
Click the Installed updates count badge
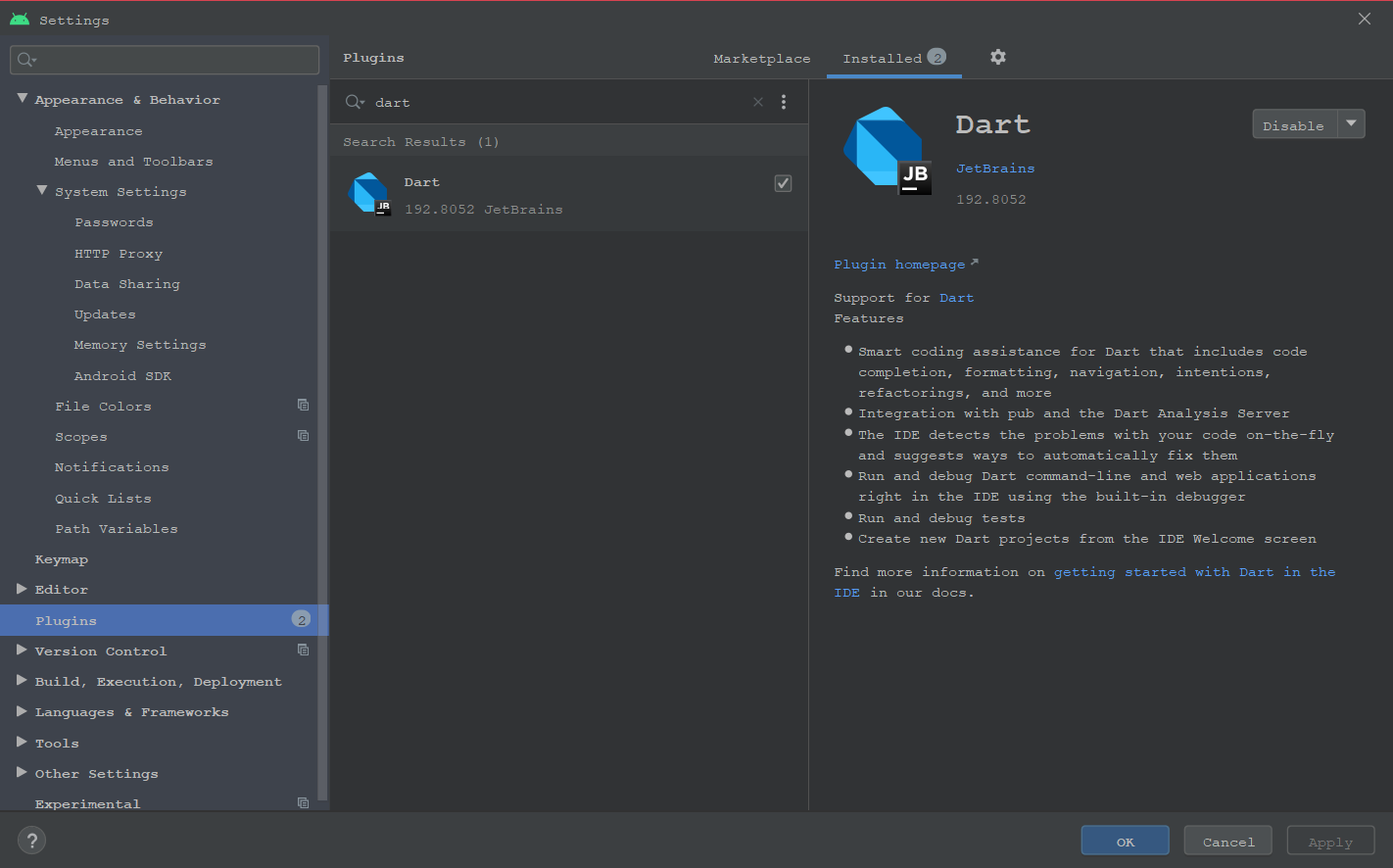[937, 57]
